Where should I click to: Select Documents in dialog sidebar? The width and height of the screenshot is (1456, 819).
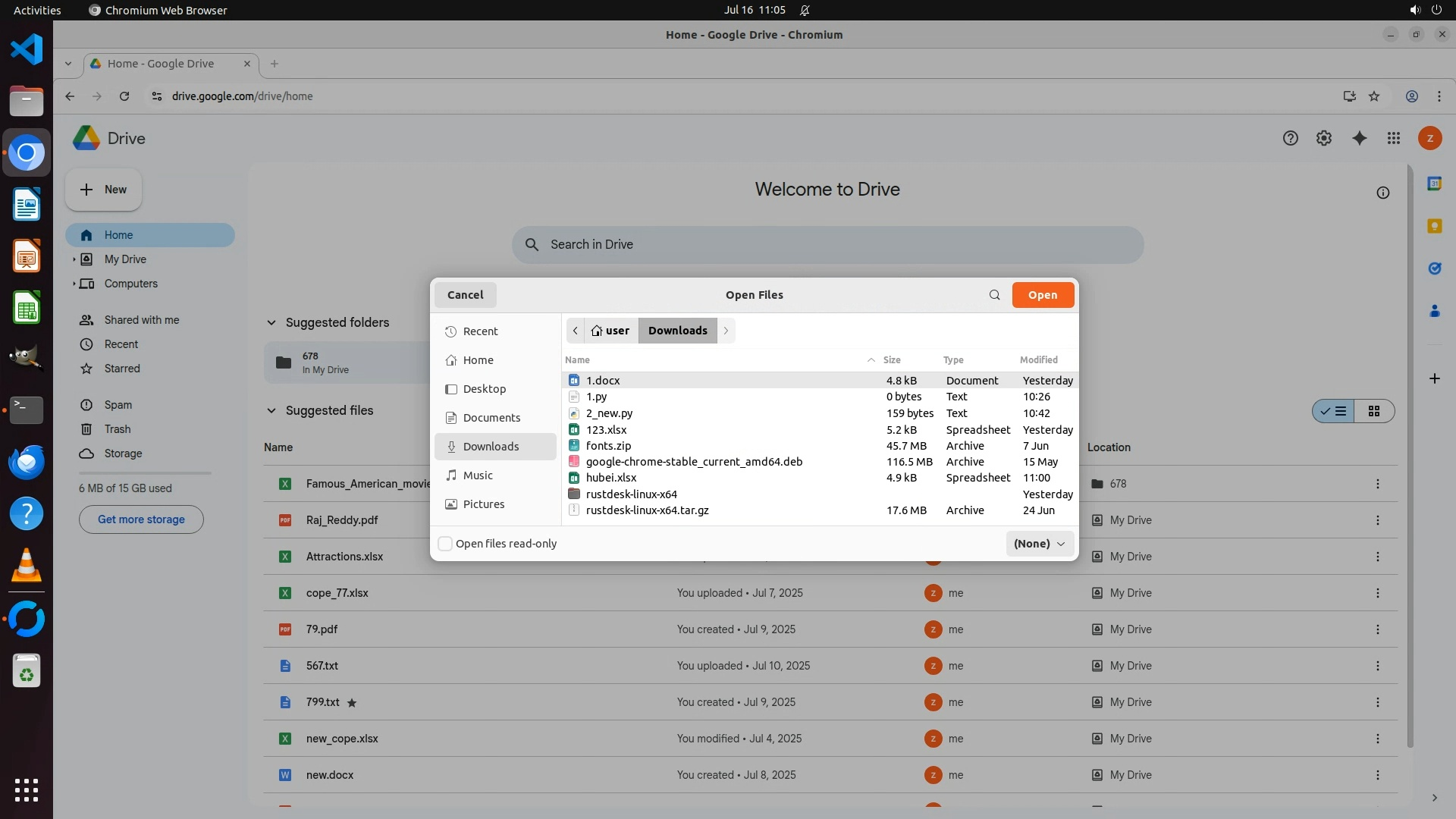point(491,418)
